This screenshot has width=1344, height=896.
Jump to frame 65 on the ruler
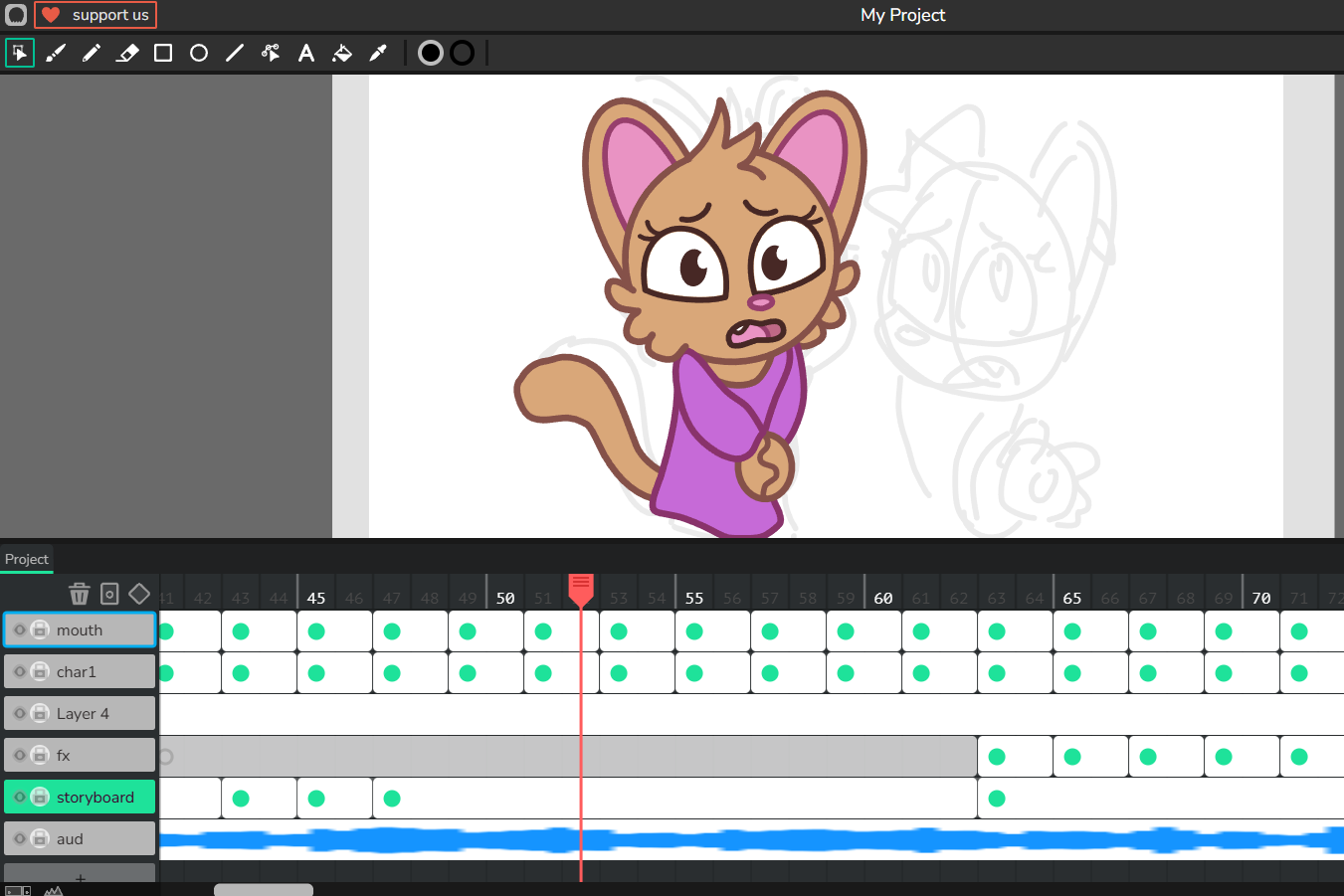1072,598
